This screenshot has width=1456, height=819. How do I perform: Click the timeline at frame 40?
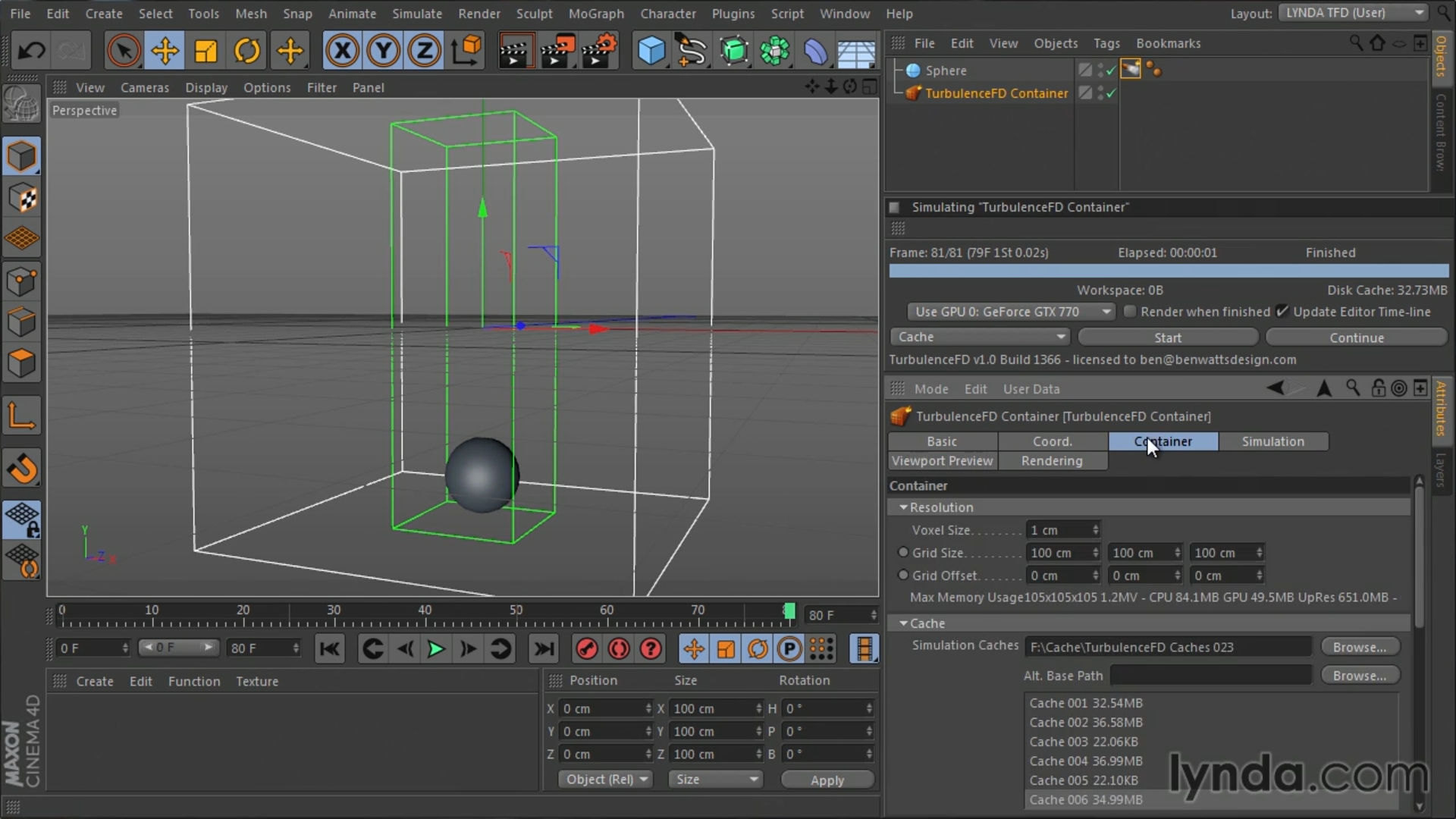[x=425, y=620]
